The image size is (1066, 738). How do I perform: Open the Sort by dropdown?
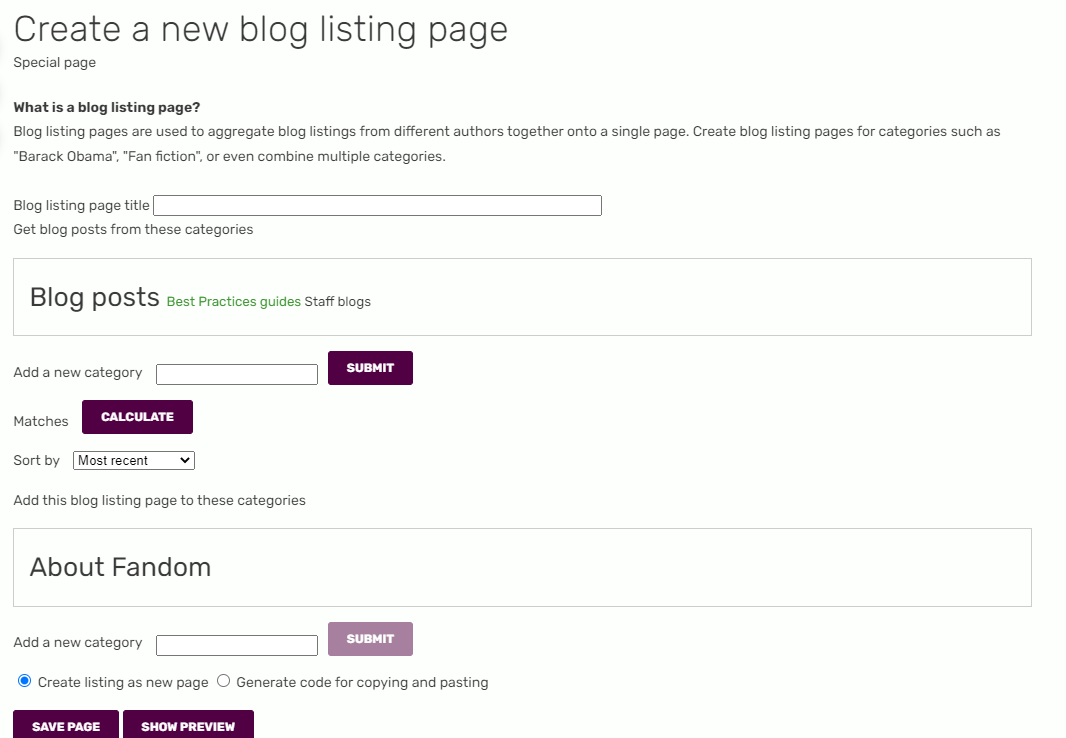(134, 461)
